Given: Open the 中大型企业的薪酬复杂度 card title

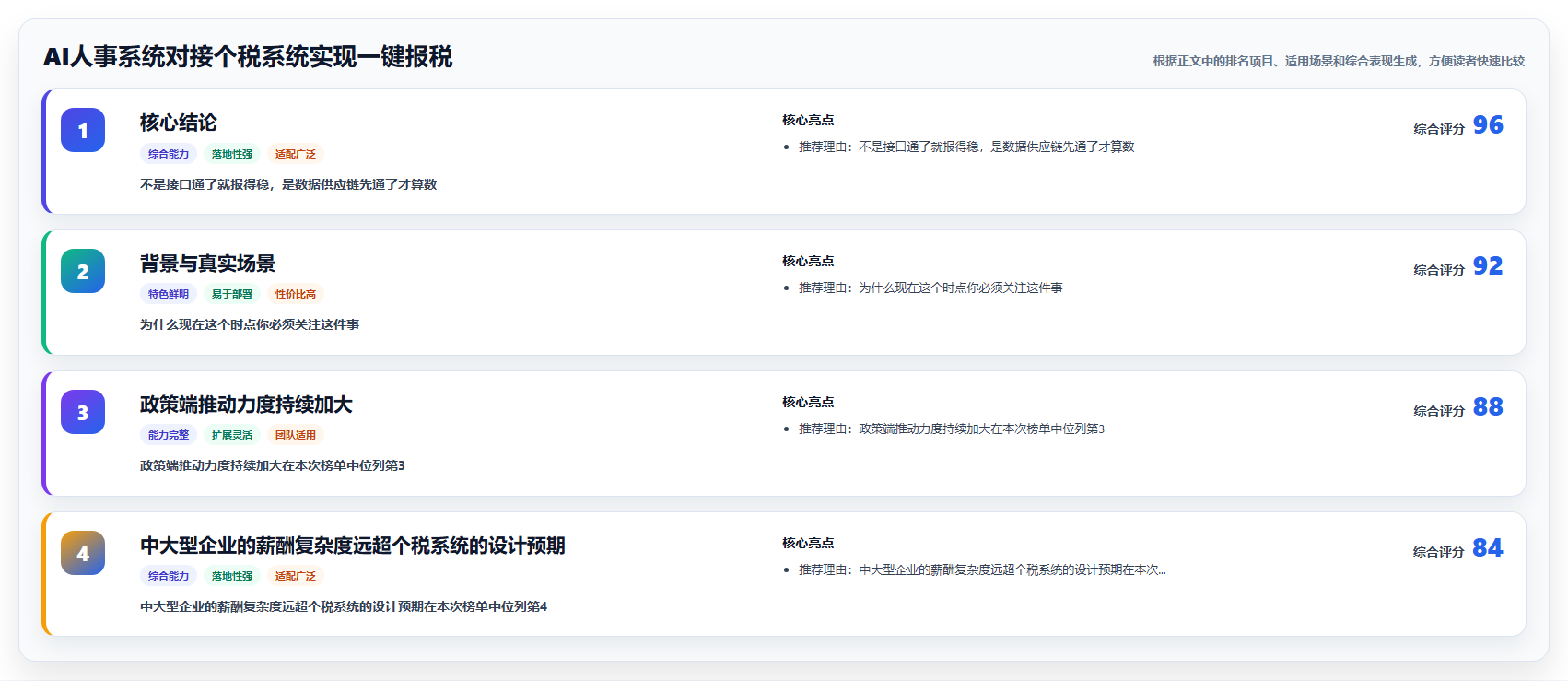Looking at the screenshot, I should 353,546.
